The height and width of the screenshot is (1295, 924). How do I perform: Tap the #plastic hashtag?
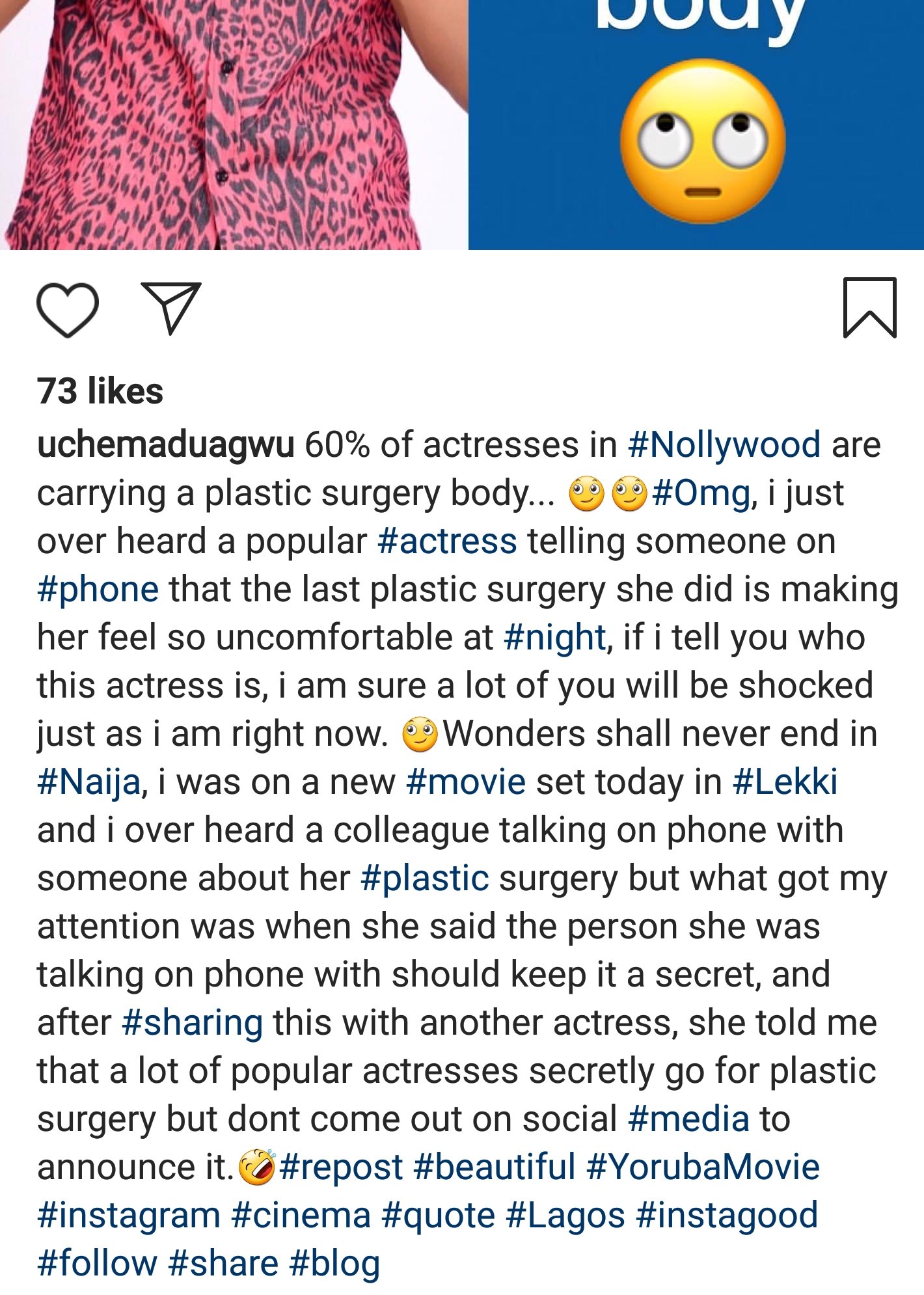click(x=424, y=879)
